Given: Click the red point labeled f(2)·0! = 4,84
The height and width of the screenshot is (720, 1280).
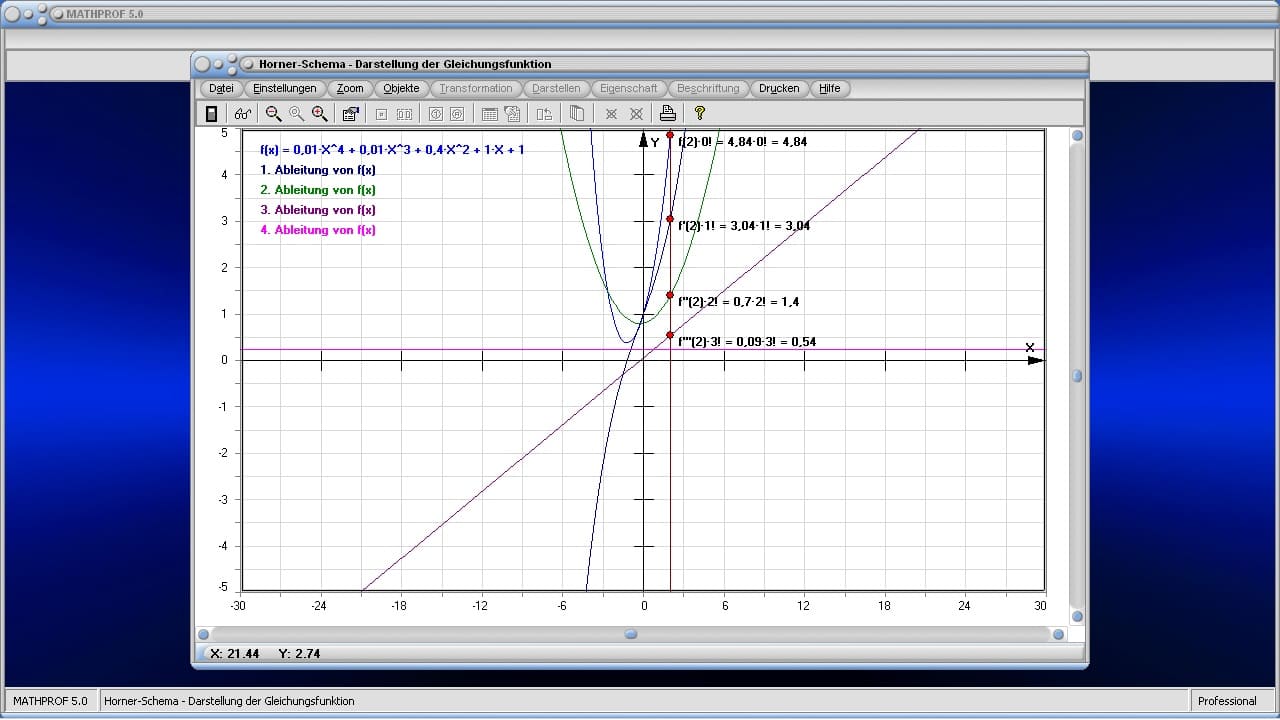Looking at the screenshot, I should (x=670, y=134).
